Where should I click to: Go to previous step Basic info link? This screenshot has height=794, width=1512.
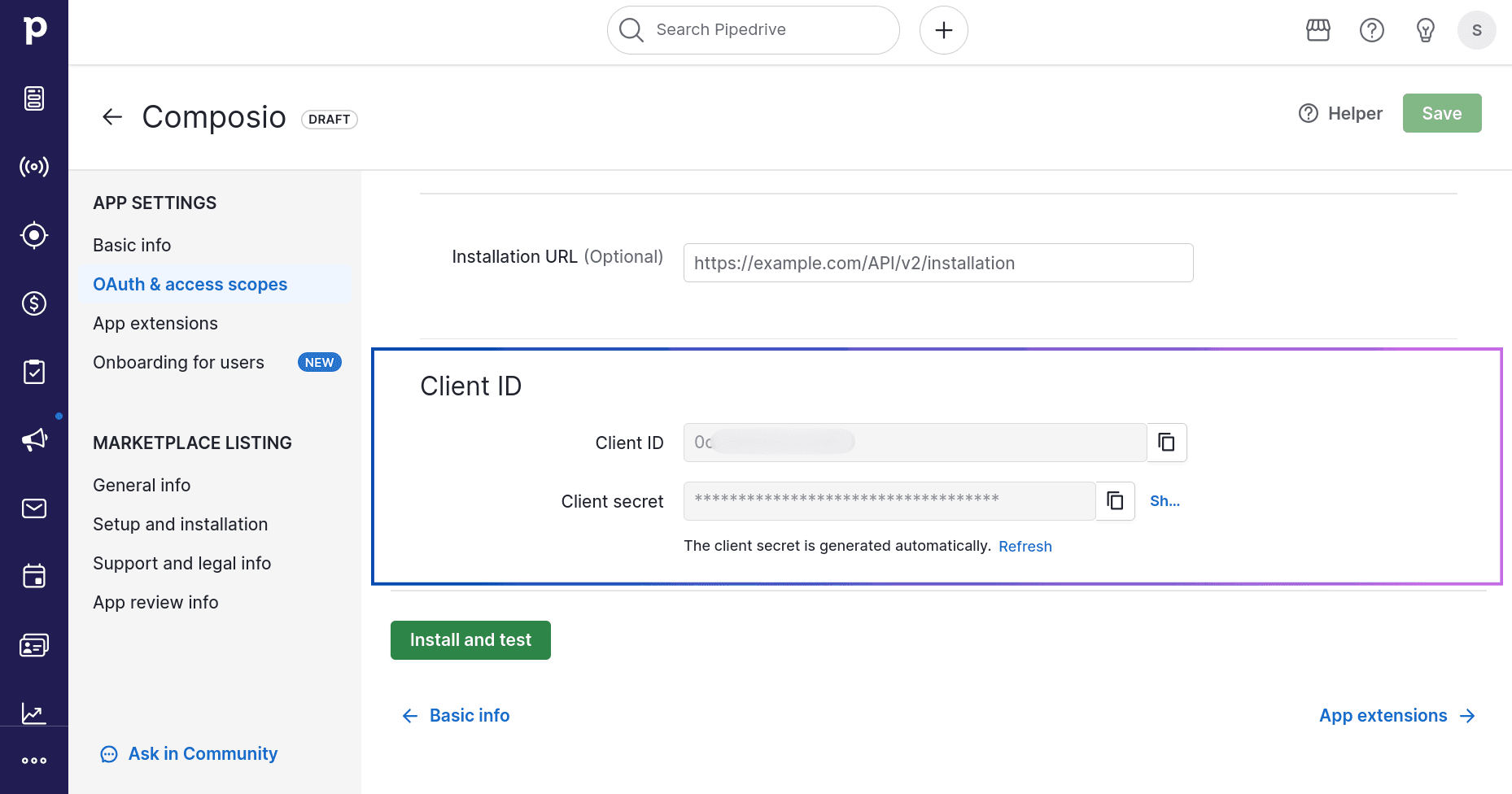point(456,716)
